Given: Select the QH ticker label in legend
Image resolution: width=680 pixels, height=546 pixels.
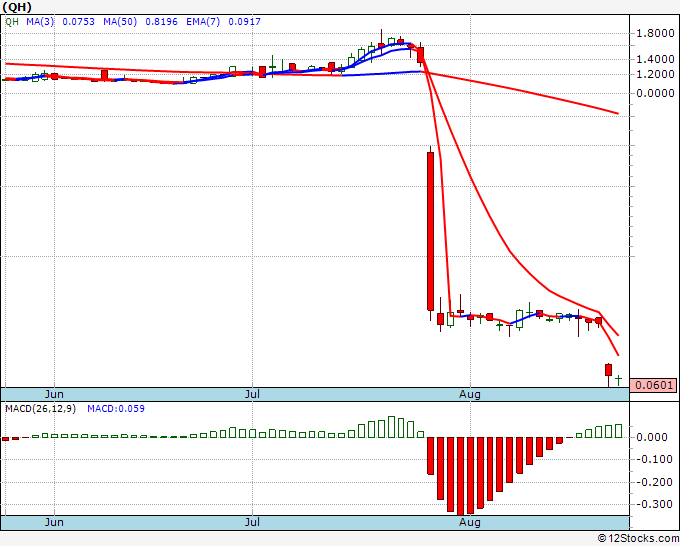Looking at the screenshot, I should point(12,21).
